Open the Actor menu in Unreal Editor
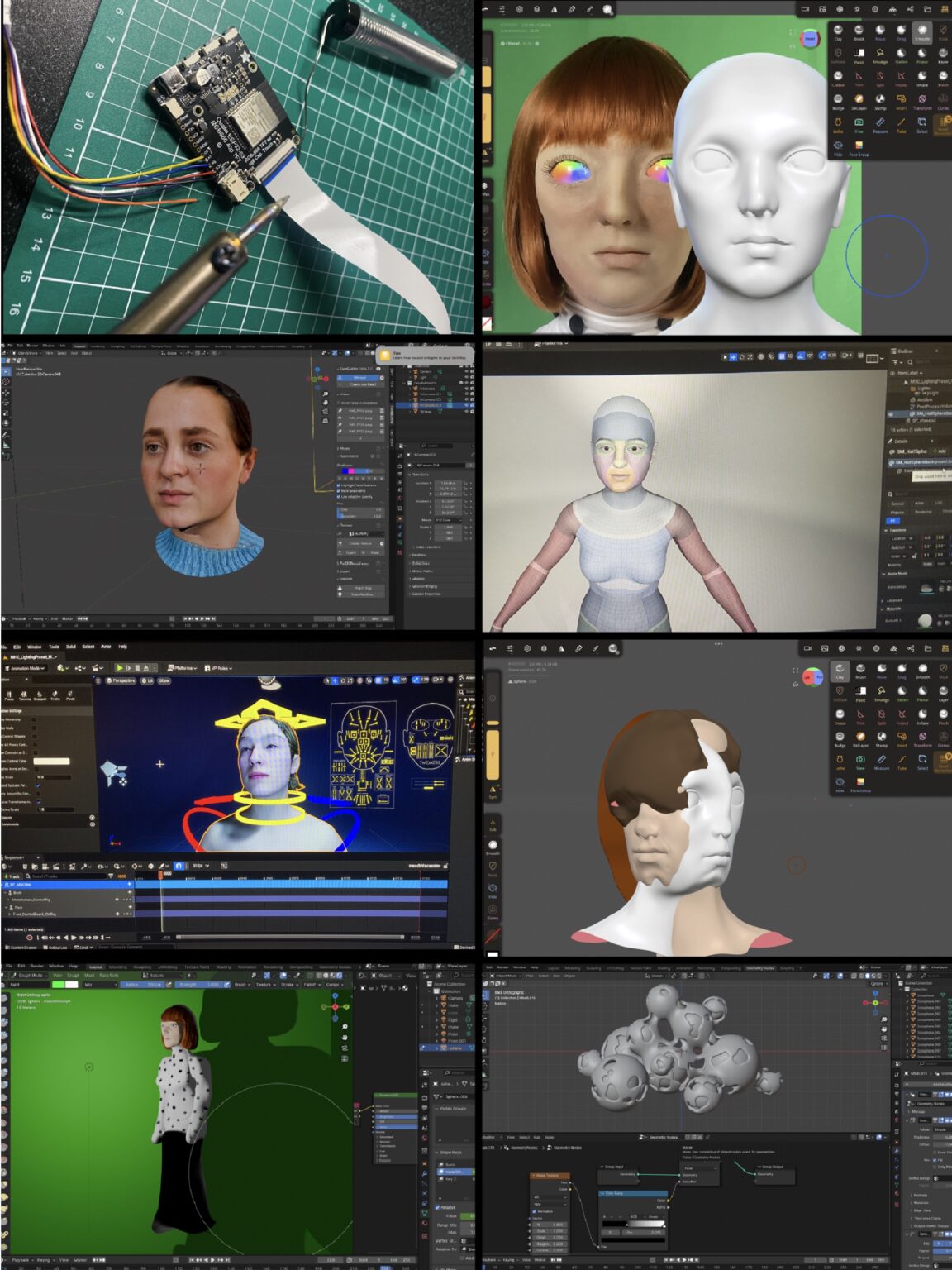 (x=105, y=647)
